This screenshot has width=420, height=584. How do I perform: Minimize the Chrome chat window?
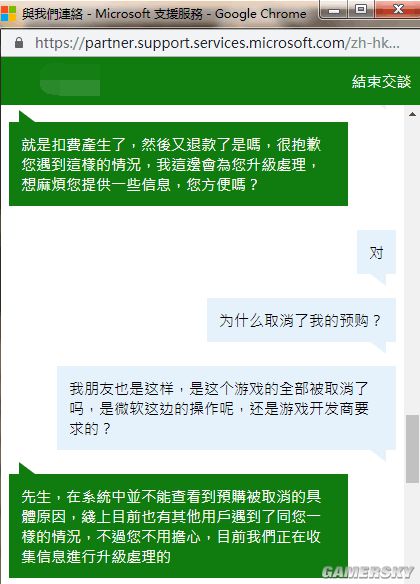tap(334, 10)
